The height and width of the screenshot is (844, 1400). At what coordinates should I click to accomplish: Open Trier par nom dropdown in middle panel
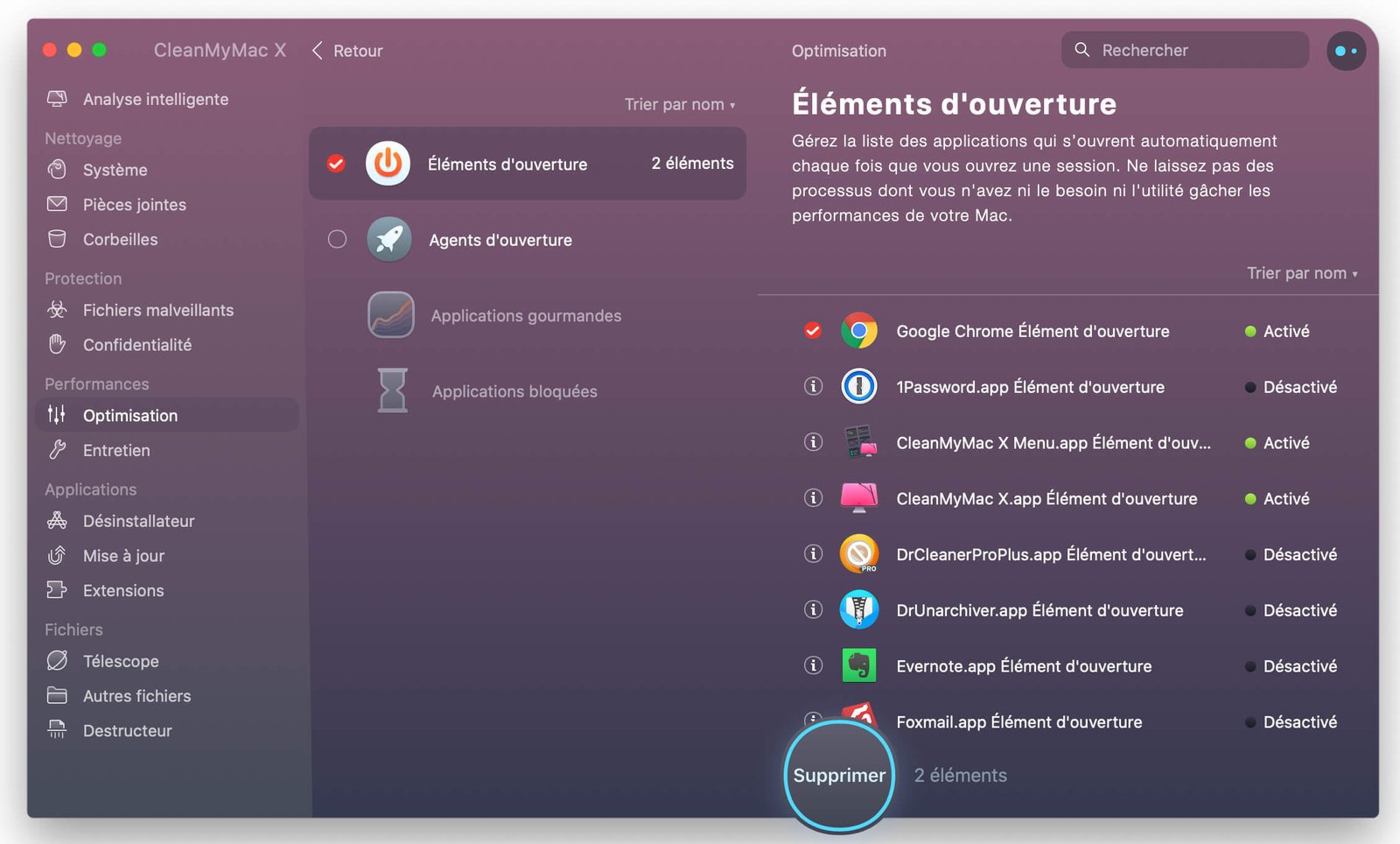pos(680,104)
